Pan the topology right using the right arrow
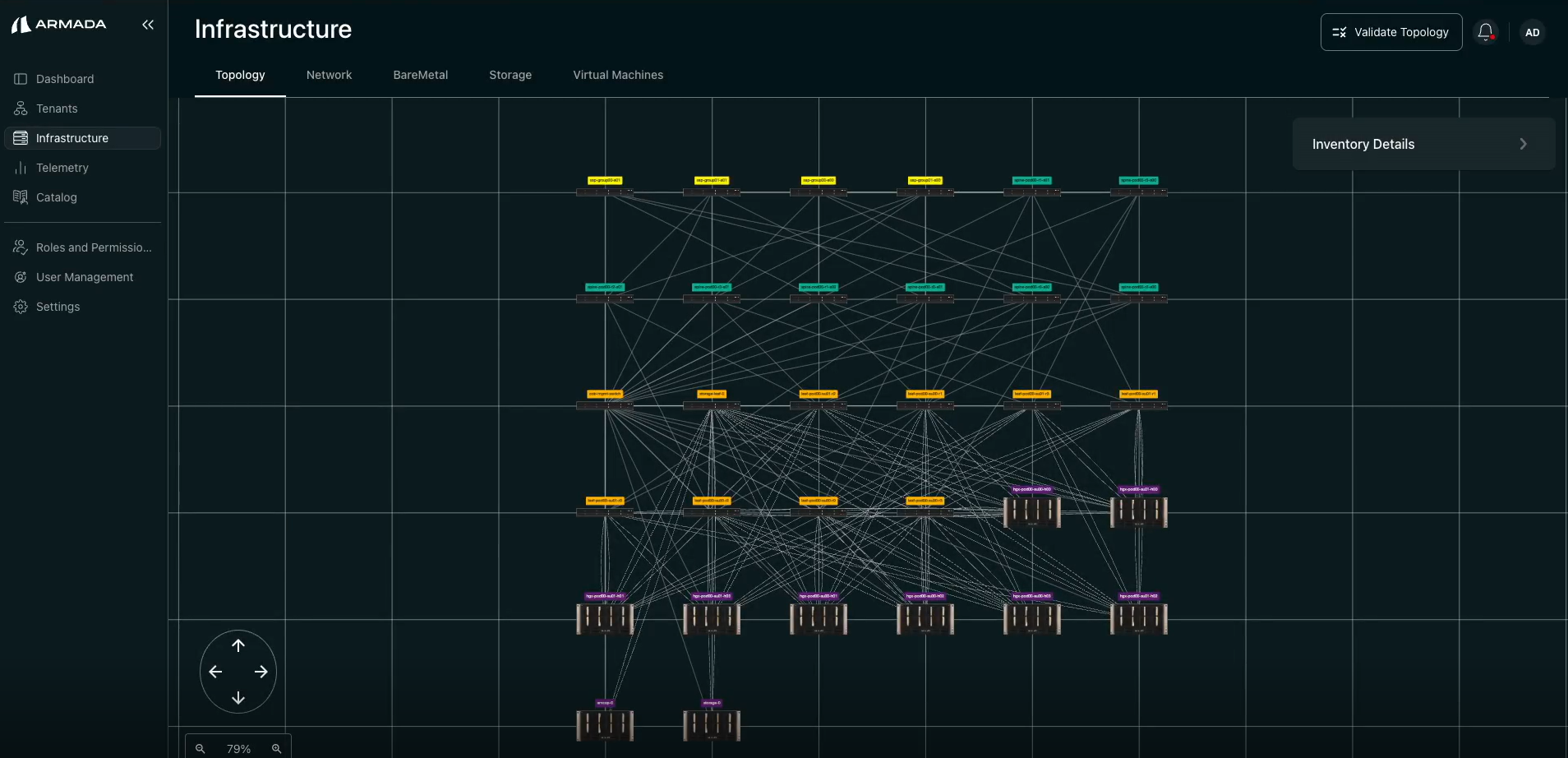The width and height of the screenshot is (1568, 758). (x=261, y=672)
